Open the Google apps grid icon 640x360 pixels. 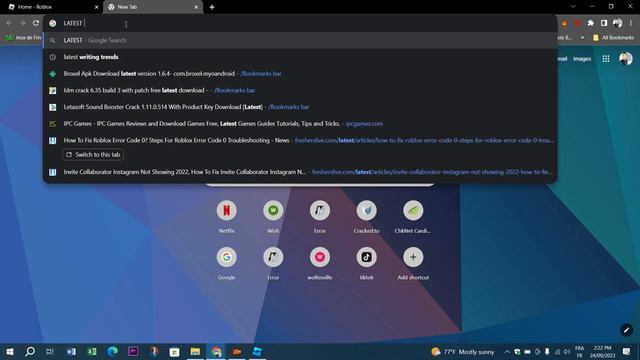606,59
